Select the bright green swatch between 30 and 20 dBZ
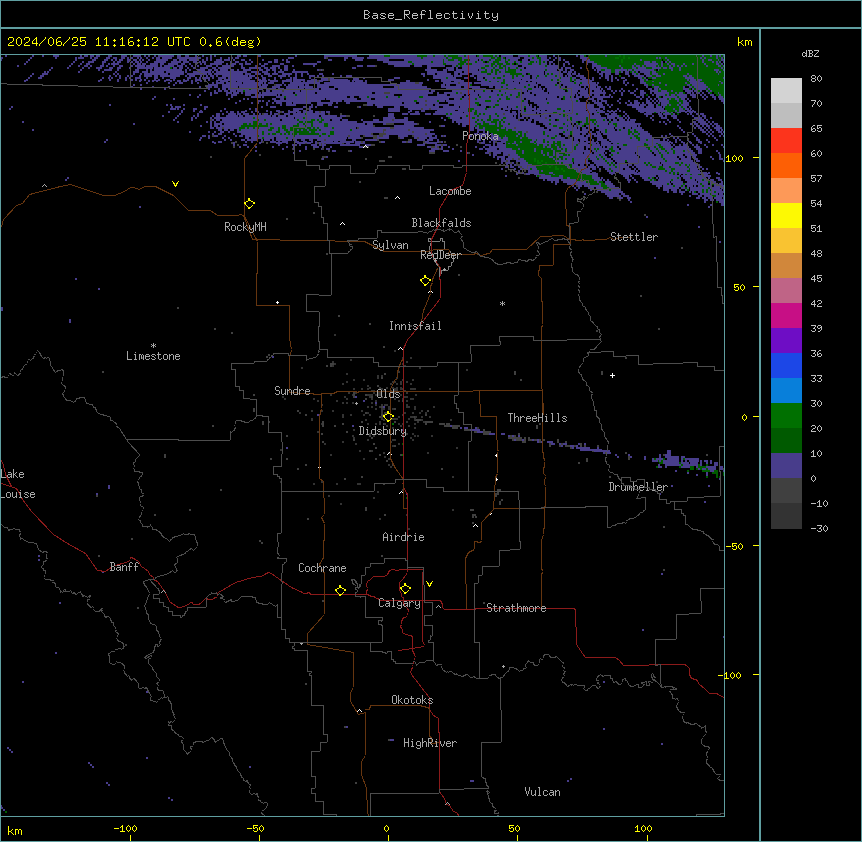 pyautogui.click(x=786, y=416)
